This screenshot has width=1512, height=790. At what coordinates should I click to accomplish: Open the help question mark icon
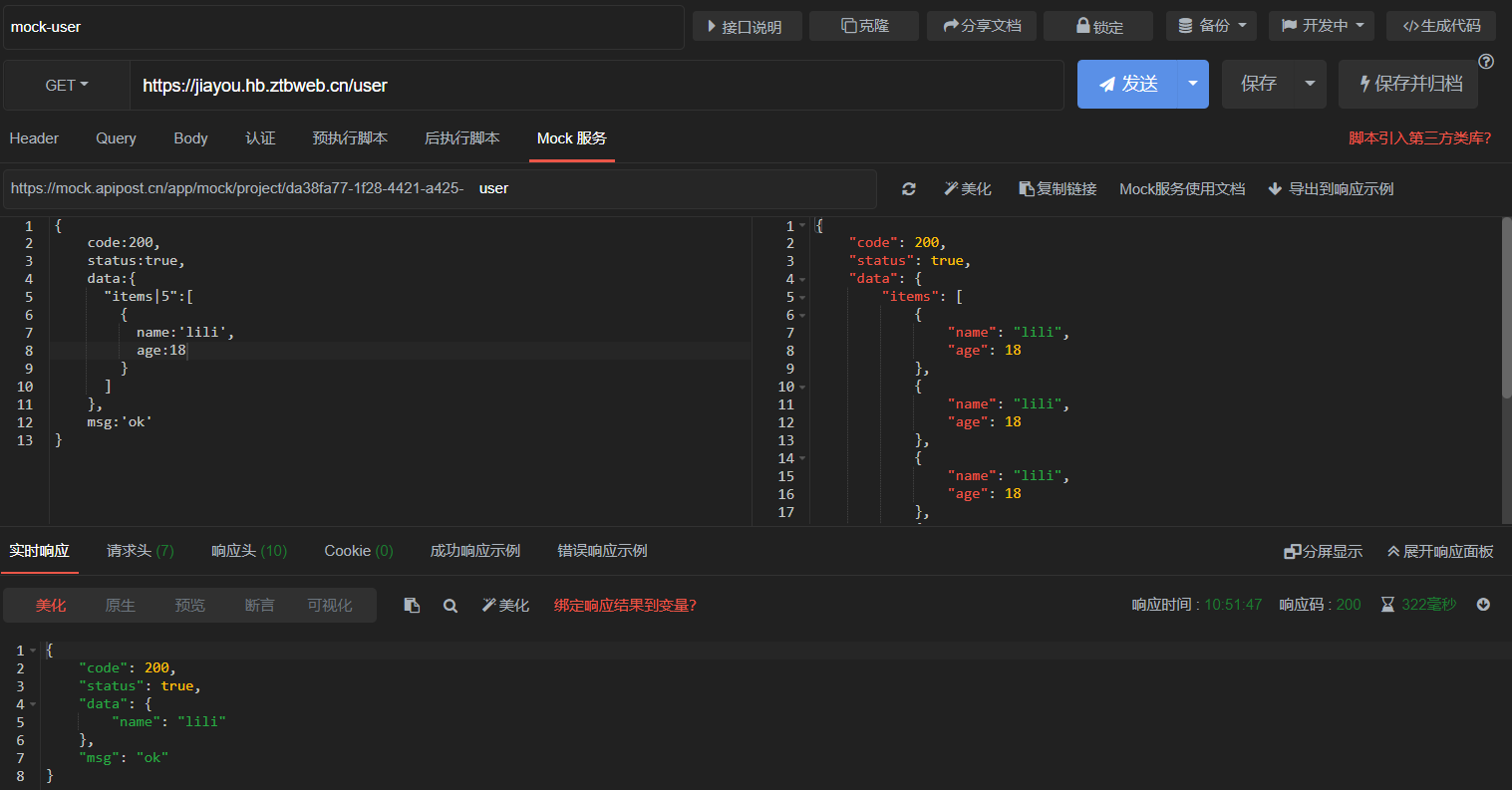coord(1486,62)
